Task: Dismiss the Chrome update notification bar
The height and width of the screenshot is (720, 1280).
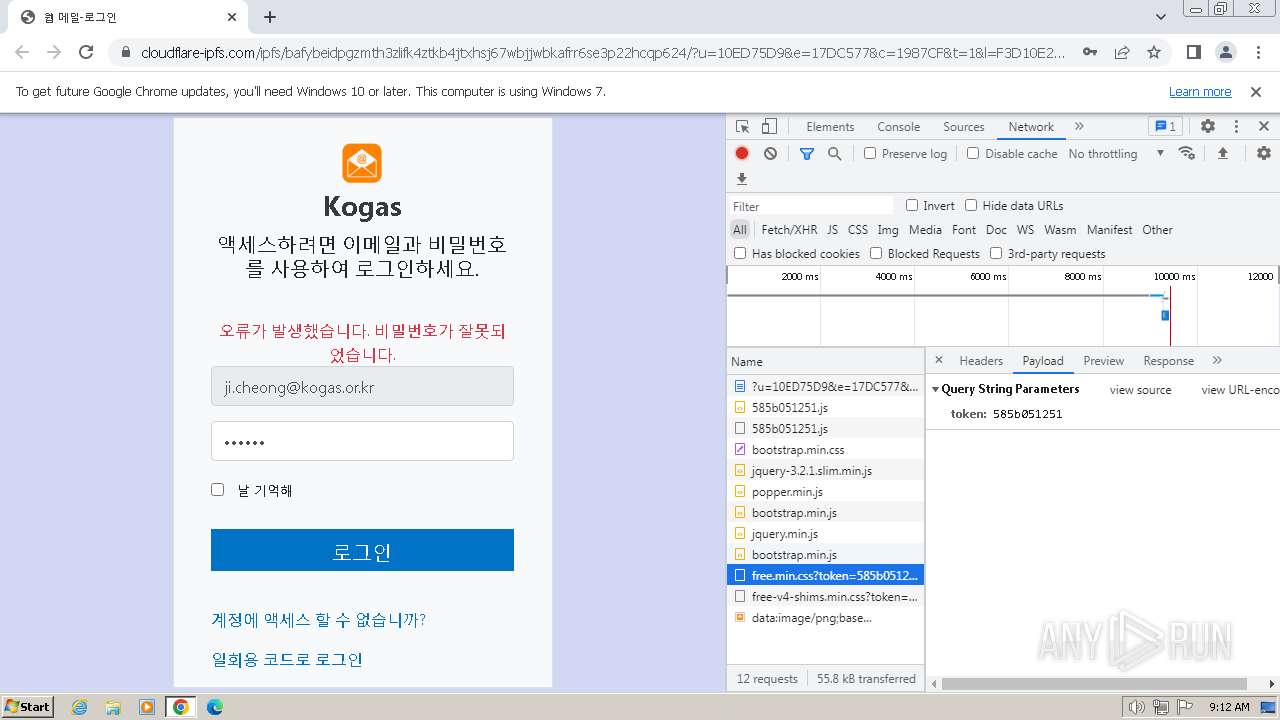Action: (1256, 92)
